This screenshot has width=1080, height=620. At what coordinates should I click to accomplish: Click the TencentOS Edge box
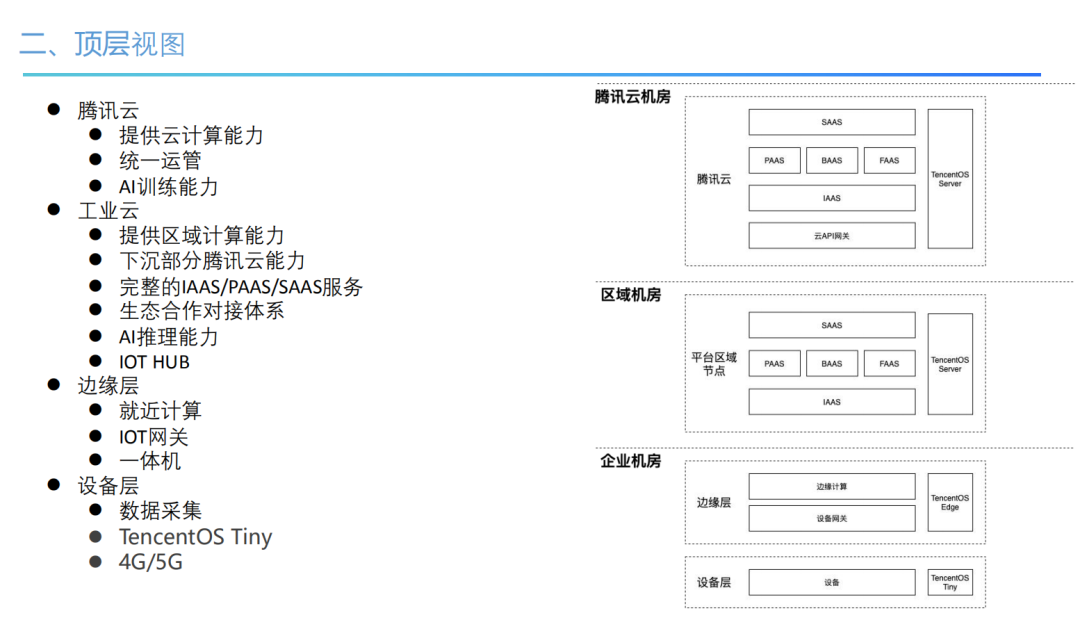(x=950, y=502)
